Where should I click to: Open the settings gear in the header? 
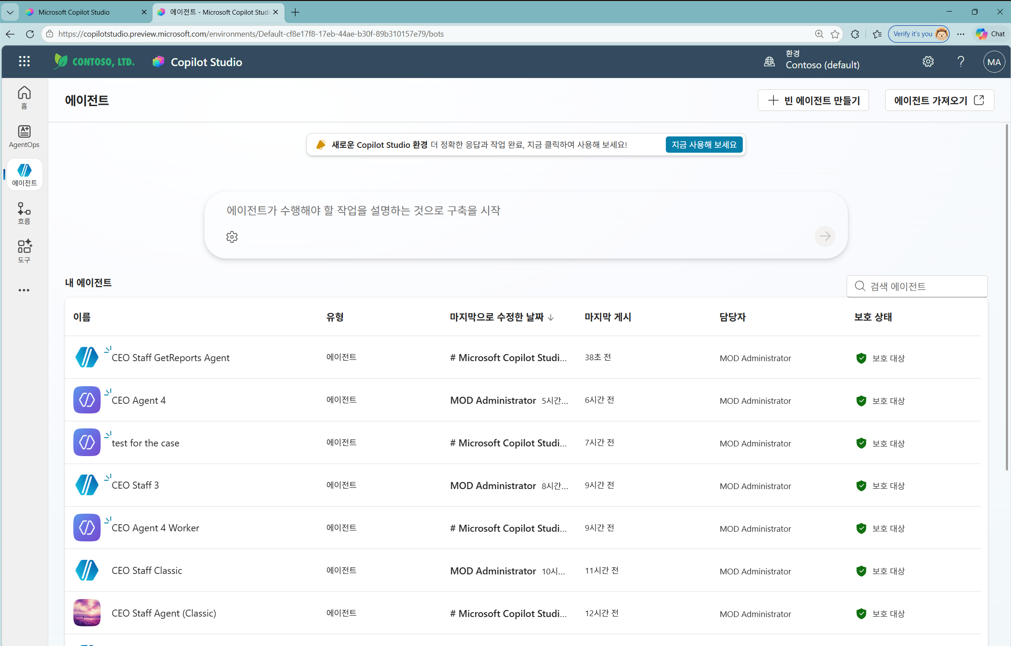(928, 61)
